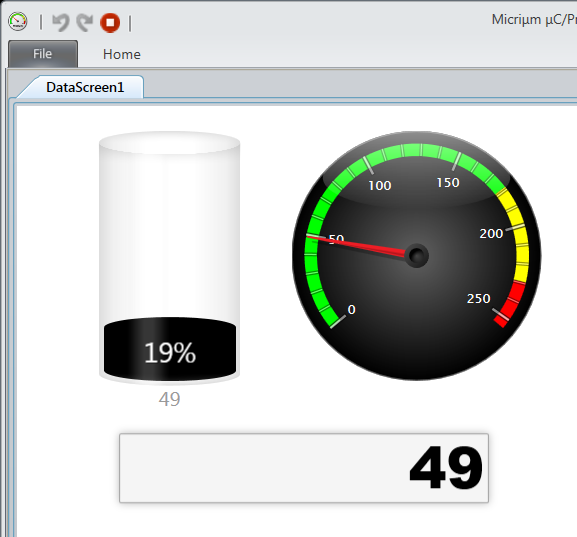Click the 100 label on the gauge
The height and width of the screenshot is (537, 577).
coord(380,186)
